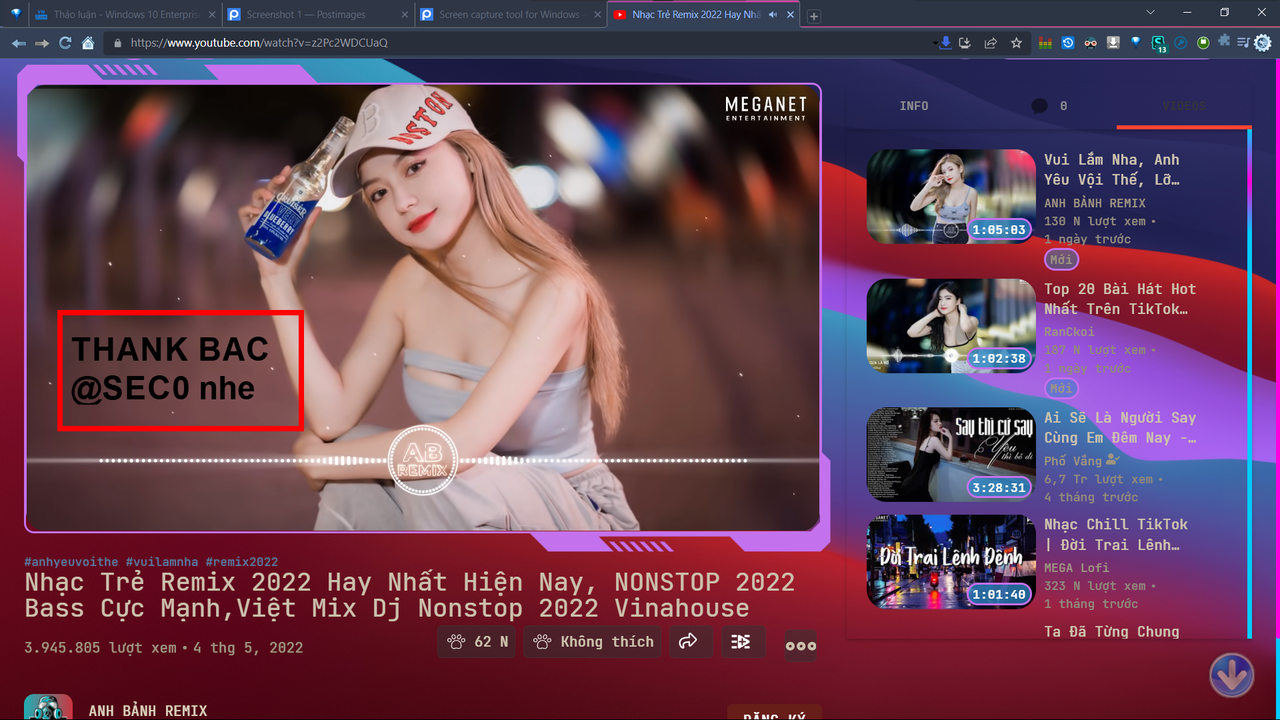Open the save-to-playlist icon below the video
The height and width of the screenshot is (720, 1280).
coord(742,642)
